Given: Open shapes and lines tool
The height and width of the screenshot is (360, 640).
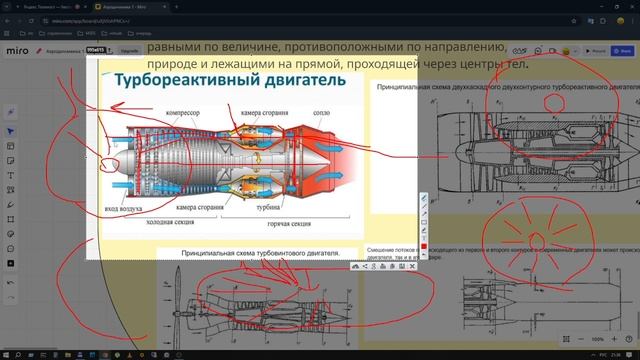Looking at the screenshot, I should coord(11,190).
